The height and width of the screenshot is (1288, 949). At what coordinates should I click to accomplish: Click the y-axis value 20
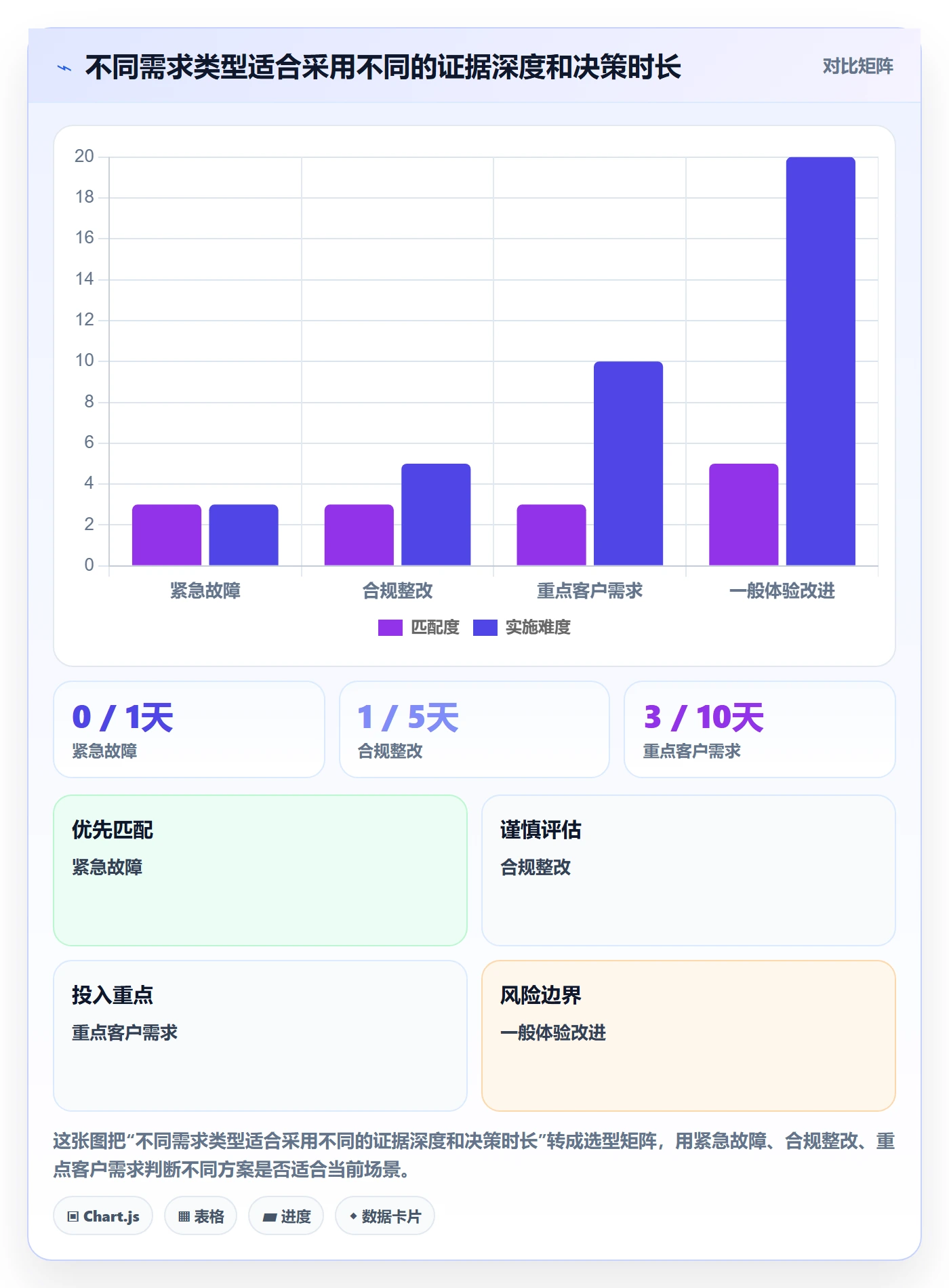pos(84,157)
